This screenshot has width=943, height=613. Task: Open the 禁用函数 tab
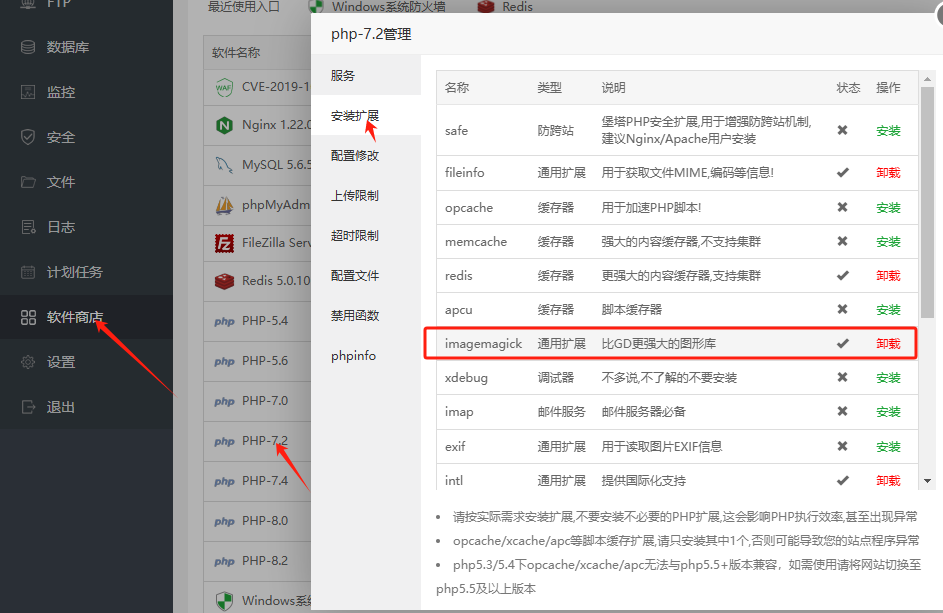(x=366, y=315)
